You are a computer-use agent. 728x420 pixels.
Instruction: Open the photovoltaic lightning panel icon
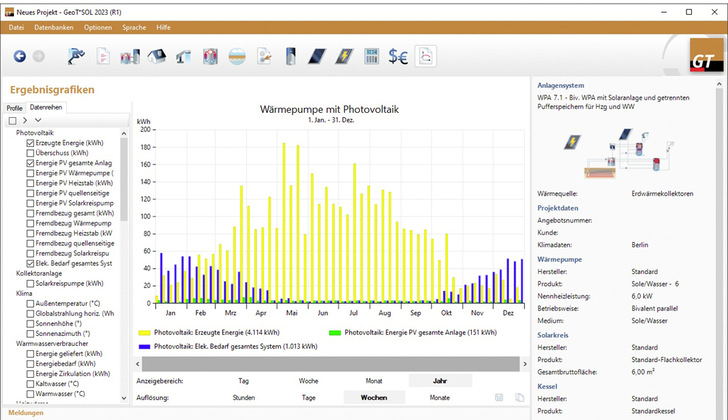pos(343,57)
